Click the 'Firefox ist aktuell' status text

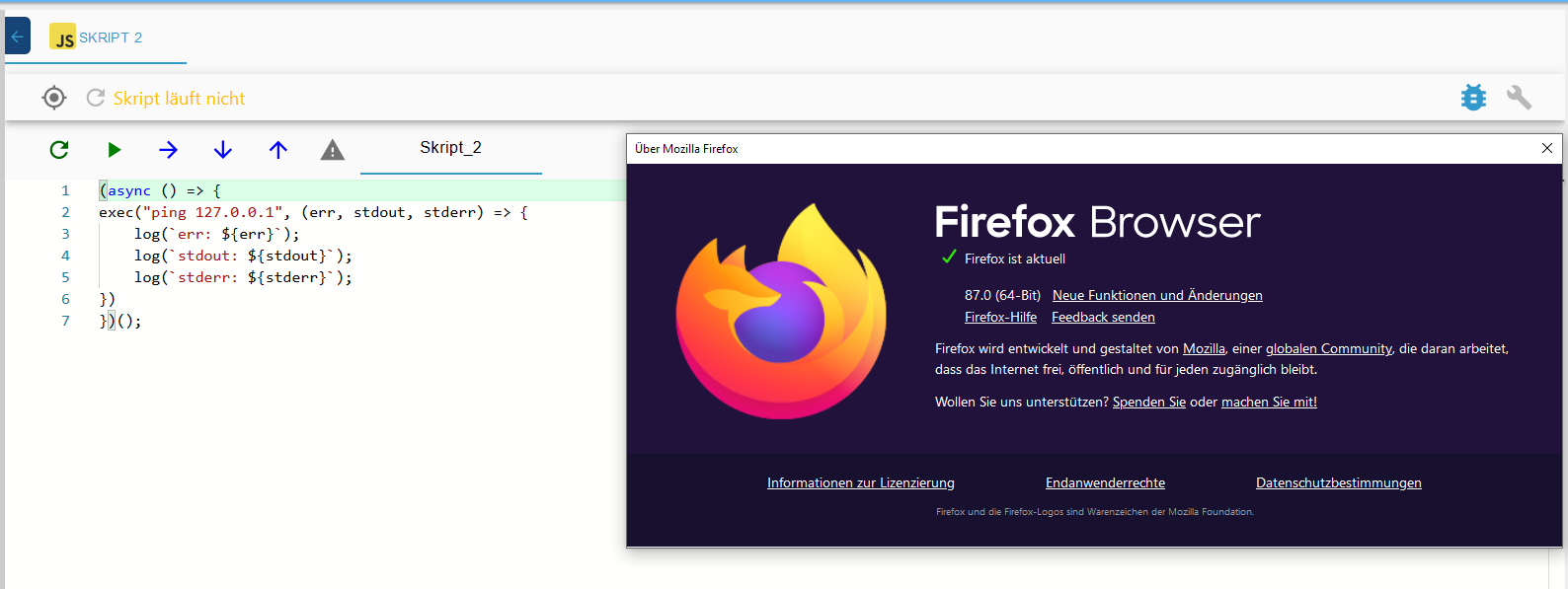coord(1015,258)
